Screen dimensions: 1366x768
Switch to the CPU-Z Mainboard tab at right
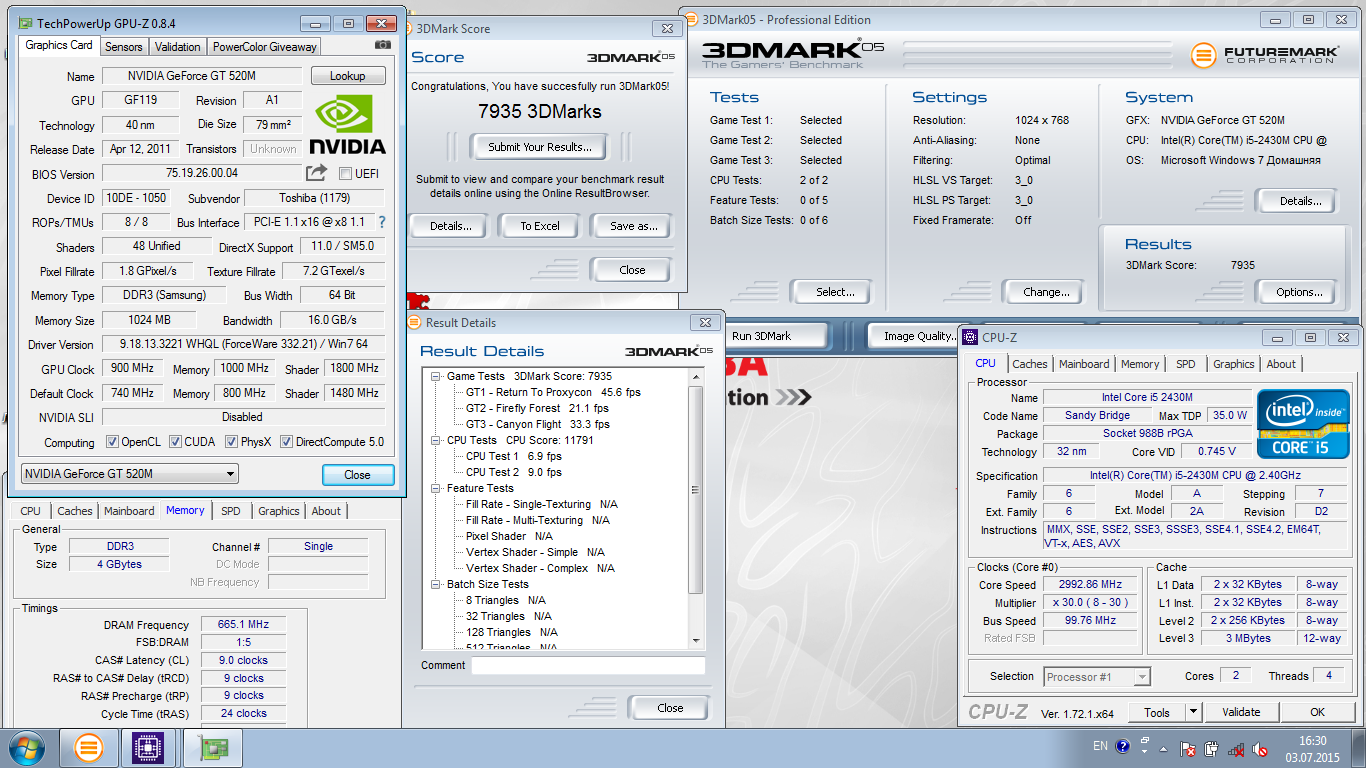(1084, 364)
